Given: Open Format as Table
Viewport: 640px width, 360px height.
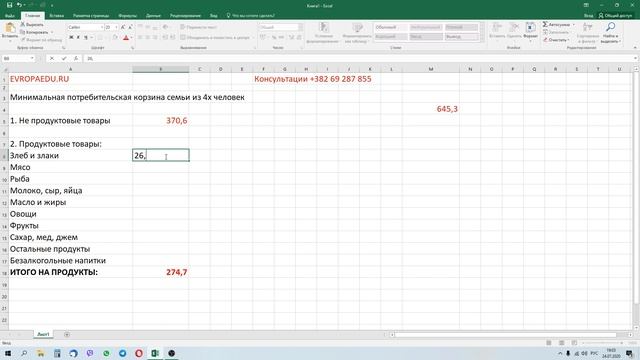Looking at the screenshot, I should click(357, 33).
